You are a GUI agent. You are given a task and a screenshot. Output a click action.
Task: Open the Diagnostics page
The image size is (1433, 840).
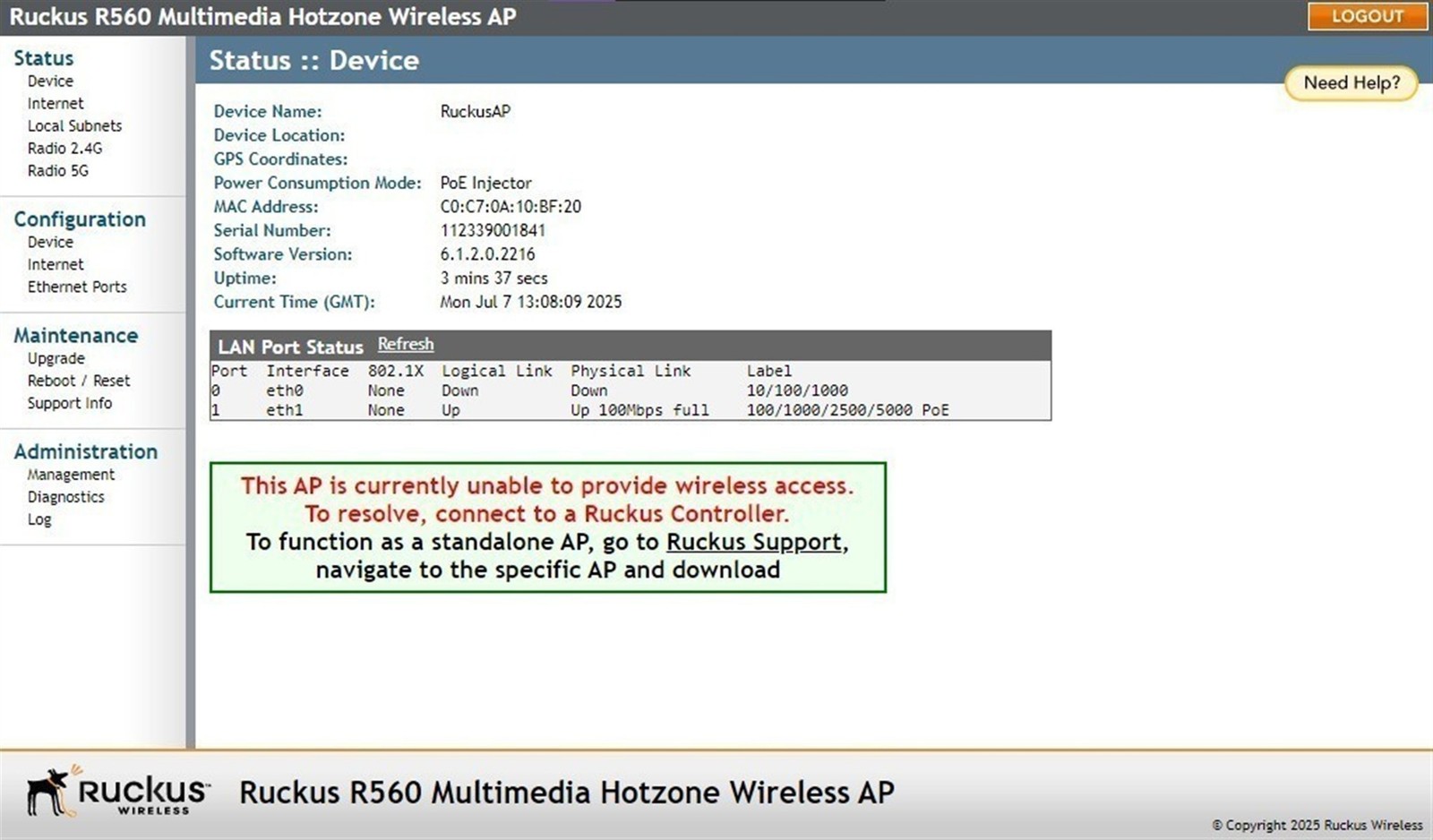[x=65, y=496]
